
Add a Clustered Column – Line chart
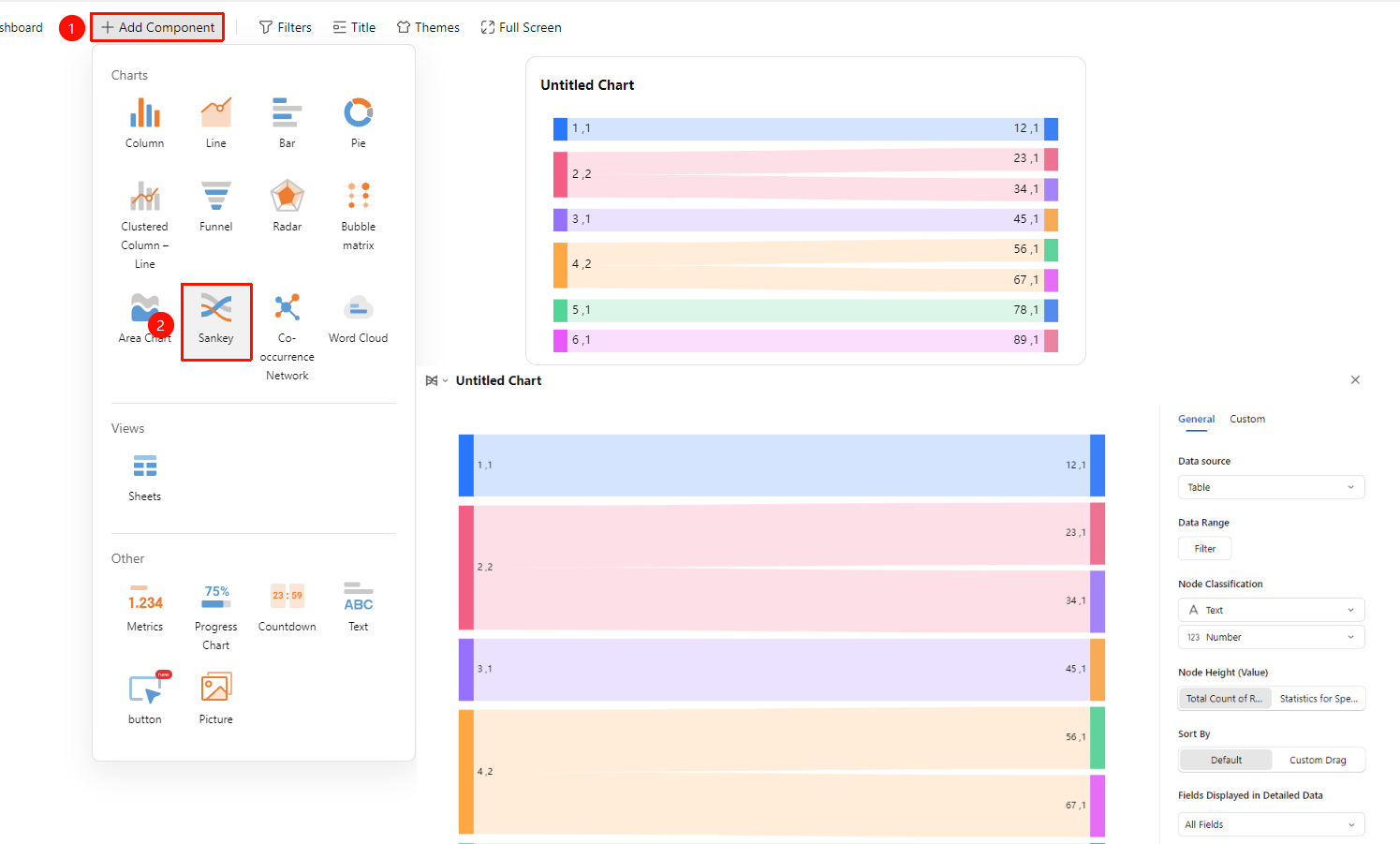click(145, 224)
